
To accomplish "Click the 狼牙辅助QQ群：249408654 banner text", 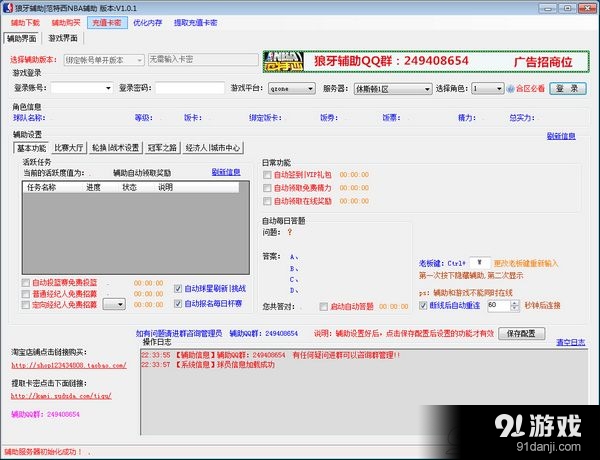I will [x=391, y=61].
